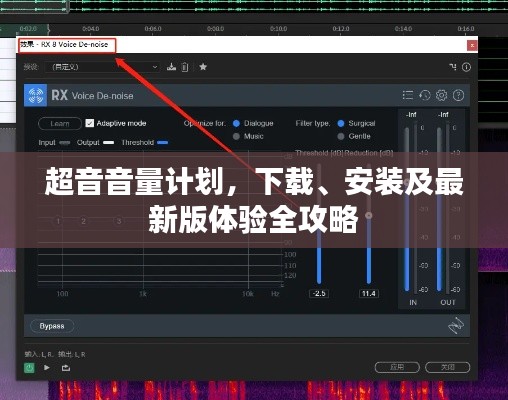Select the Gentle filter type
The image size is (508, 400).
pos(341,136)
